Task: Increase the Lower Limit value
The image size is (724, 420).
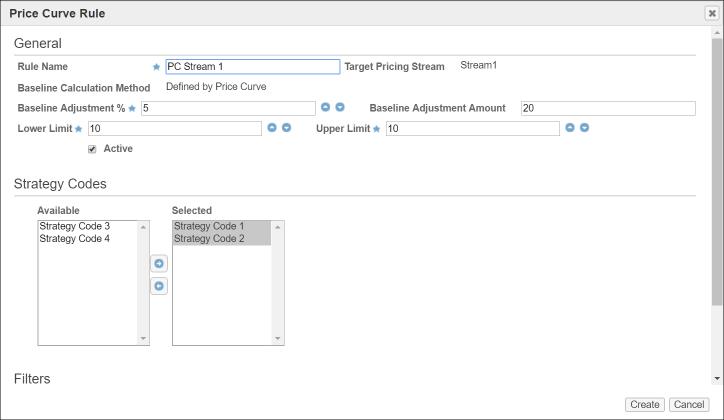Action: click(272, 128)
